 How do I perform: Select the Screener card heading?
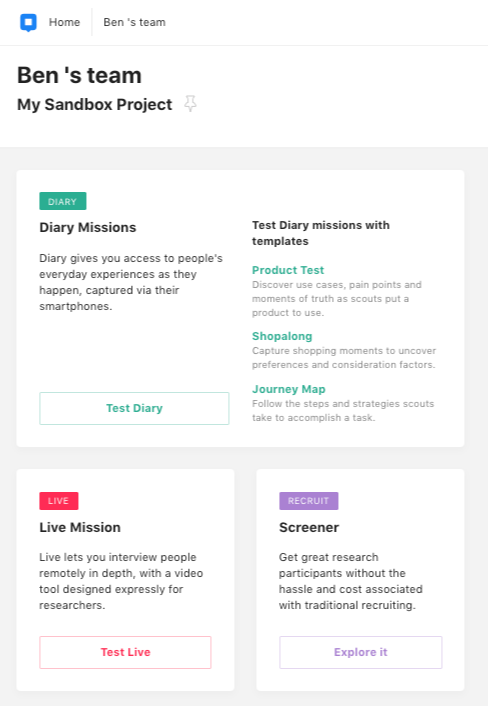pos(309,527)
